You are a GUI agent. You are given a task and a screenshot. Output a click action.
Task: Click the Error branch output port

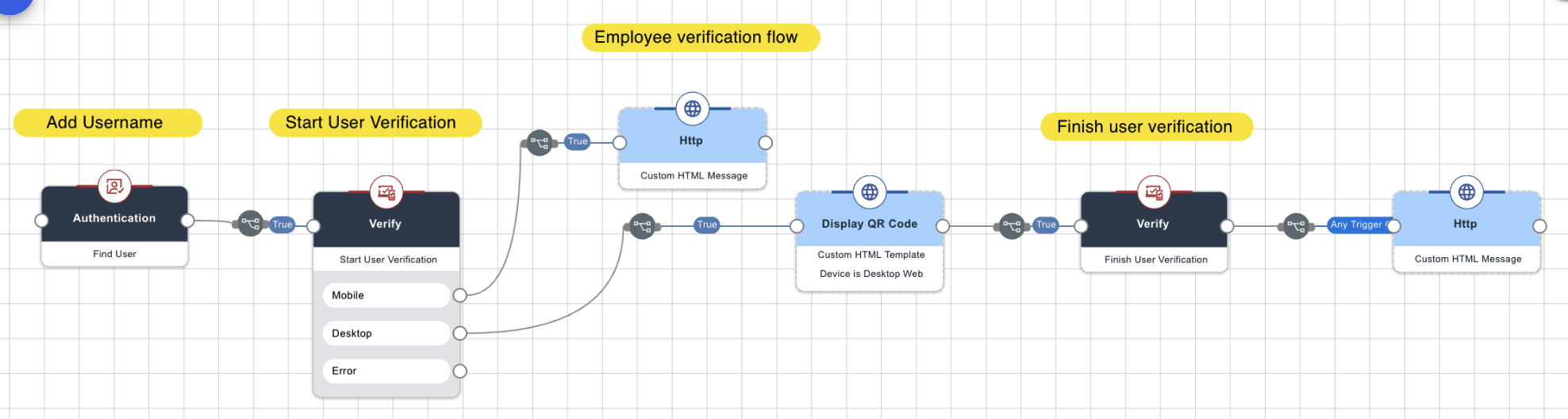tap(459, 371)
